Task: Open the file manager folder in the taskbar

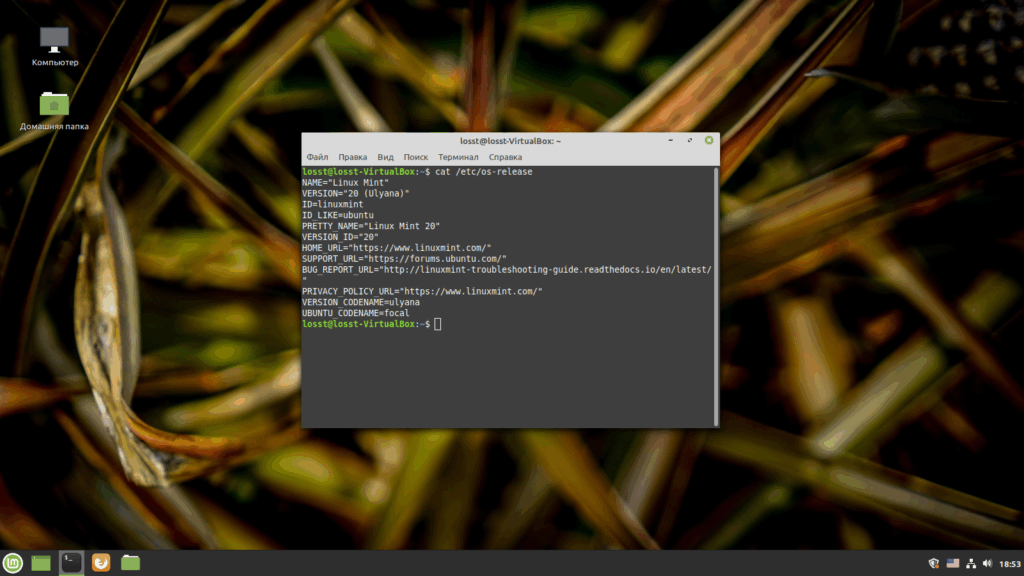Action: pos(131,562)
